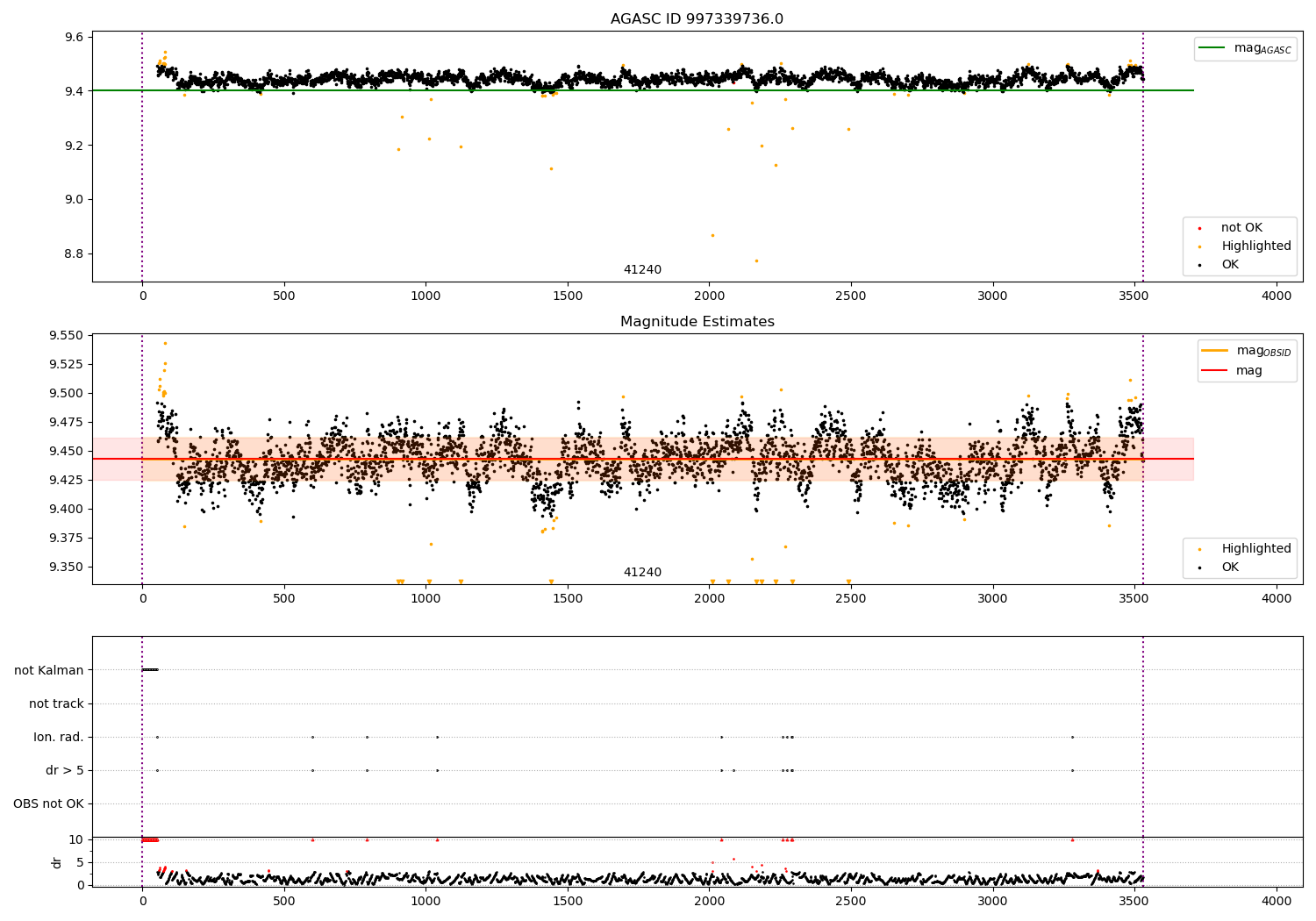Click the '41240' annotation in top plot
Image resolution: width=1316 pixels, height=921 pixels.
coord(642,270)
